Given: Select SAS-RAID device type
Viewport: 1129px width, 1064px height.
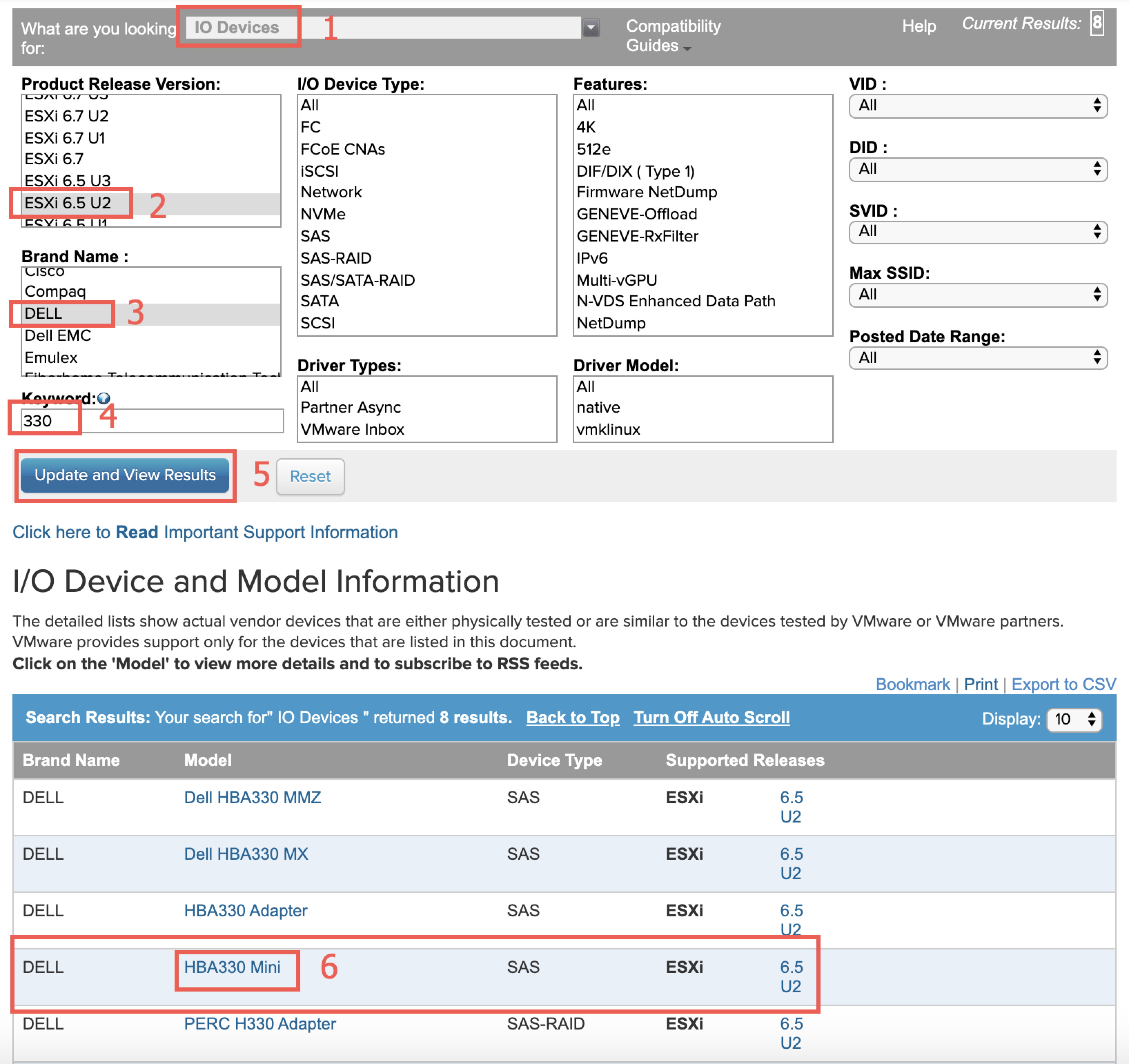Looking at the screenshot, I should [x=426, y=258].
